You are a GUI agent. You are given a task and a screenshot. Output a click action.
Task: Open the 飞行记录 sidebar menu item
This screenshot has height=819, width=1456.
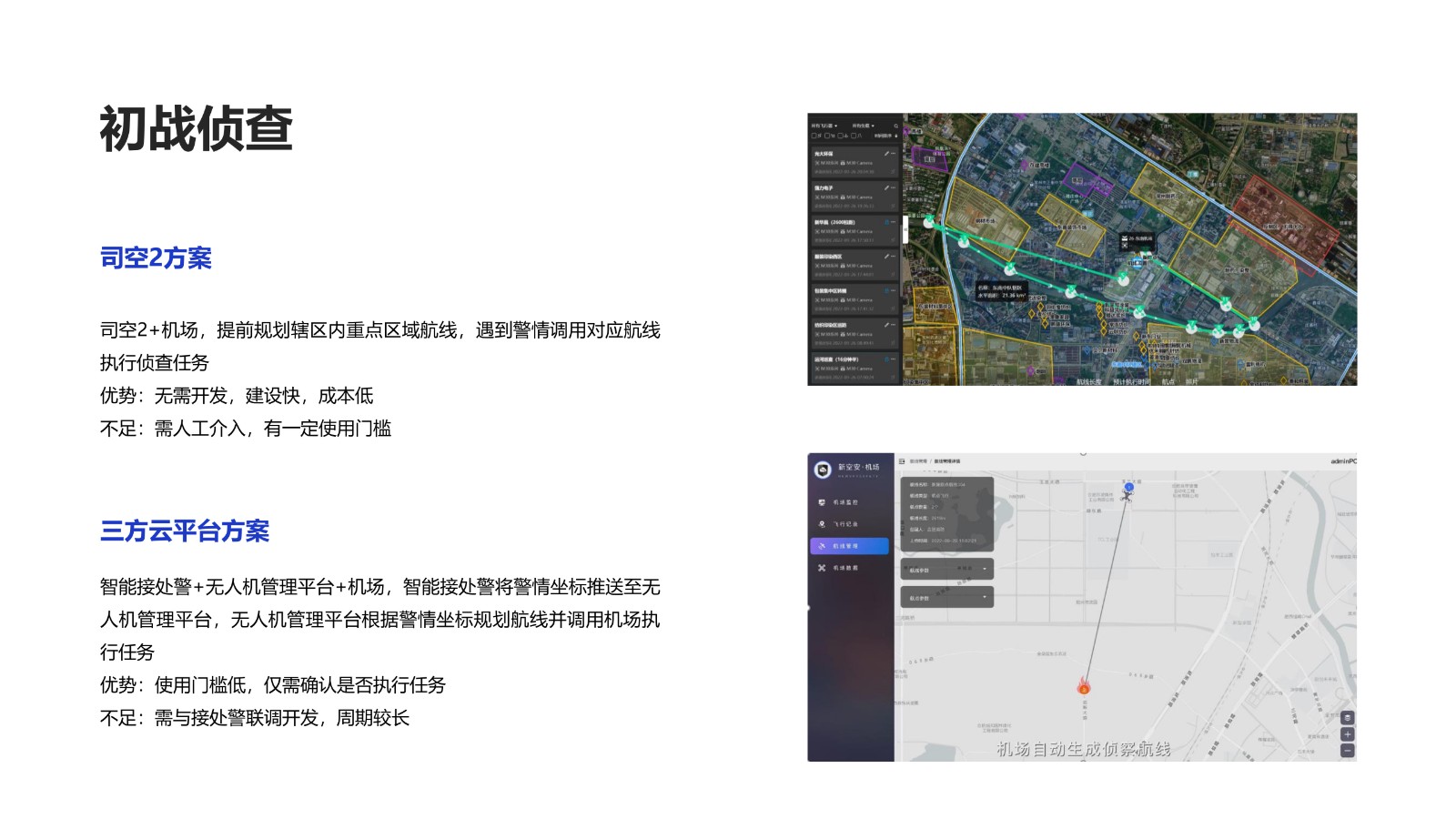click(844, 524)
